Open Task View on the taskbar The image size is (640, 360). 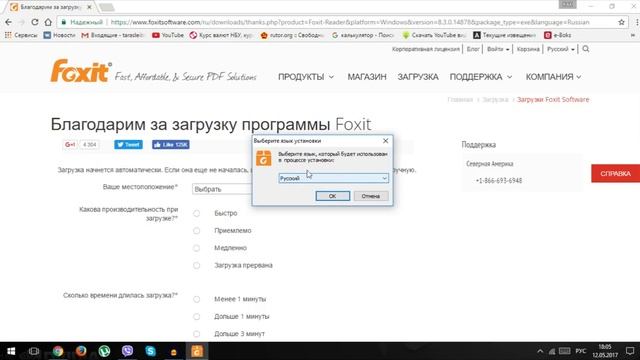point(34,351)
